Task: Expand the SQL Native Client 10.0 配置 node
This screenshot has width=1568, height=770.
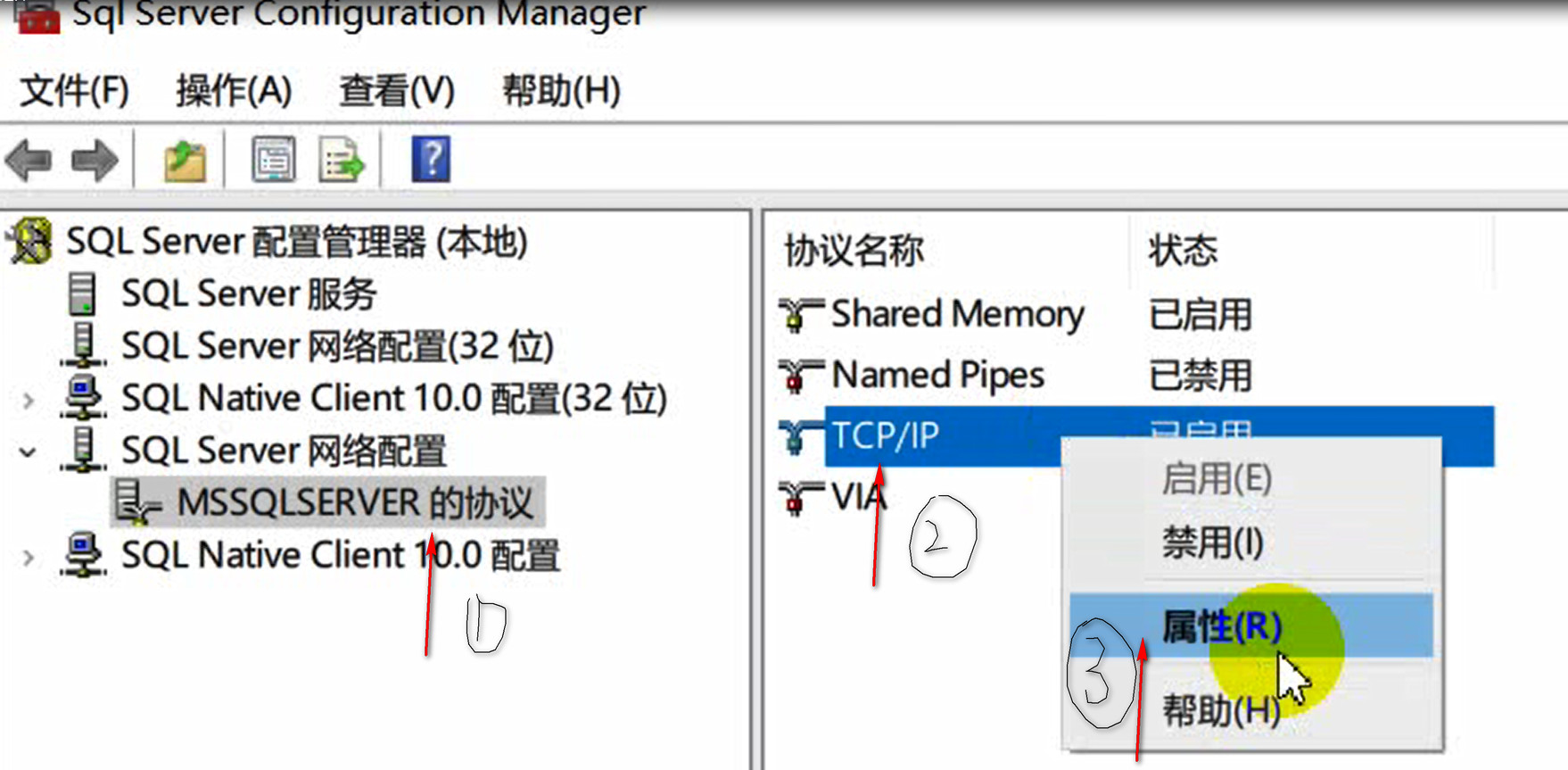Action: coord(29,558)
